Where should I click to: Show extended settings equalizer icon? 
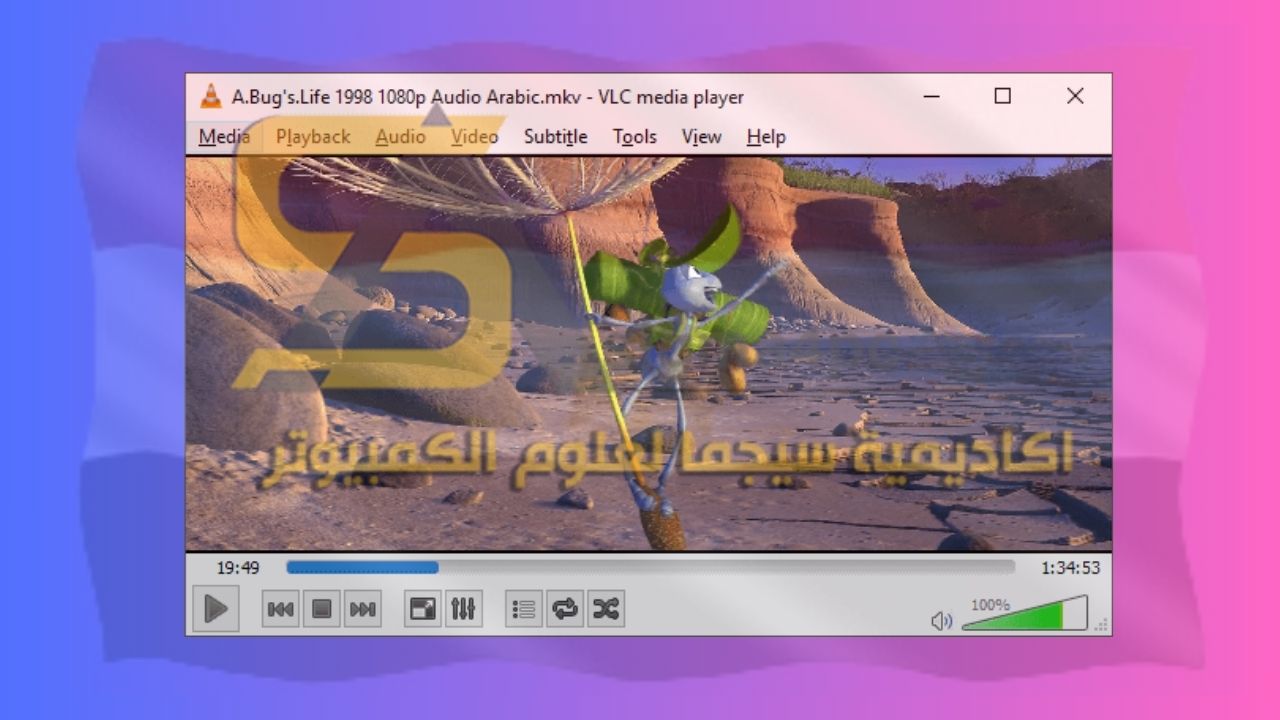tap(463, 609)
